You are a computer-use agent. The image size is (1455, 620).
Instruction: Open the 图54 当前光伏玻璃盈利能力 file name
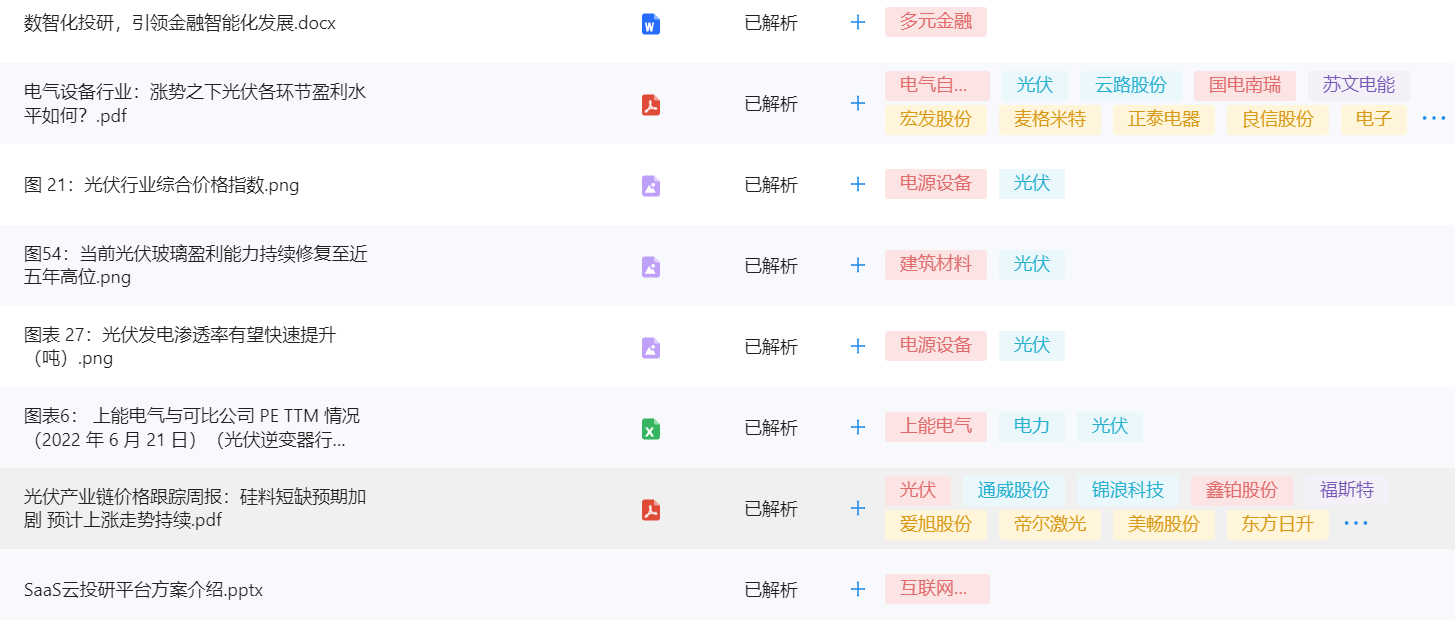196,266
